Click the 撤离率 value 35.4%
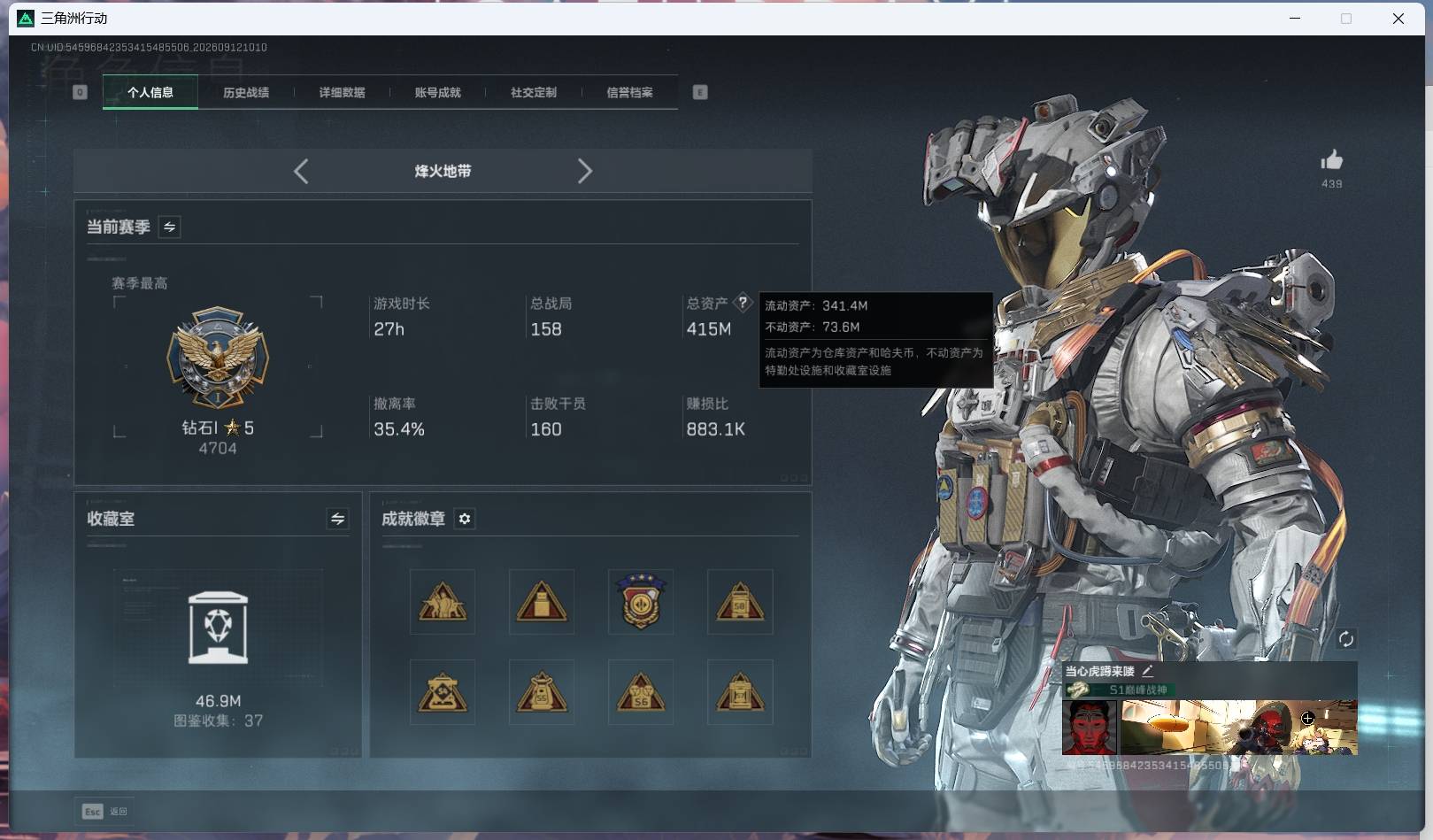Image resolution: width=1433 pixels, height=840 pixels. point(399,429)
